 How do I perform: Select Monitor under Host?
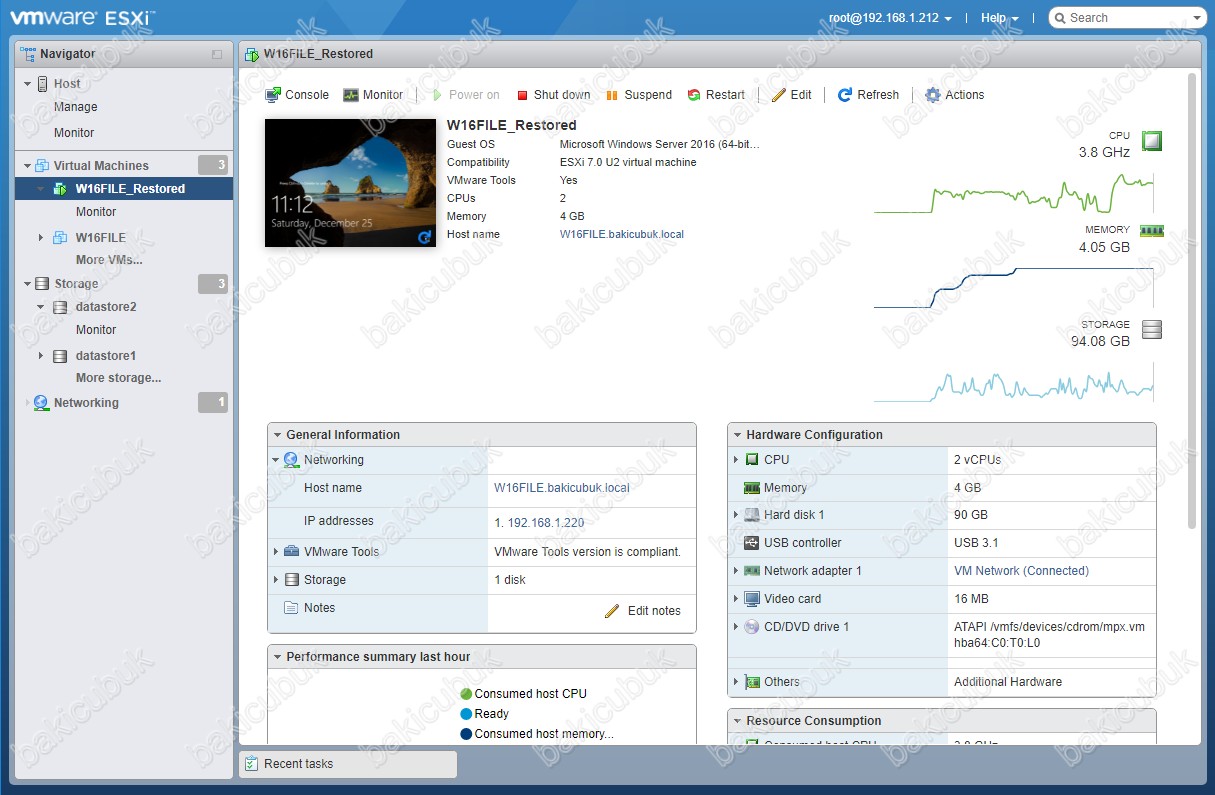pyautogui.click(x=74, y=133)
